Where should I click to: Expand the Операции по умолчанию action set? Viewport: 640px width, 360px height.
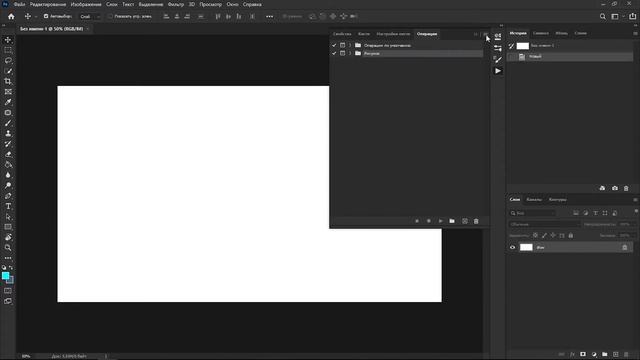(x=350, y=45)
